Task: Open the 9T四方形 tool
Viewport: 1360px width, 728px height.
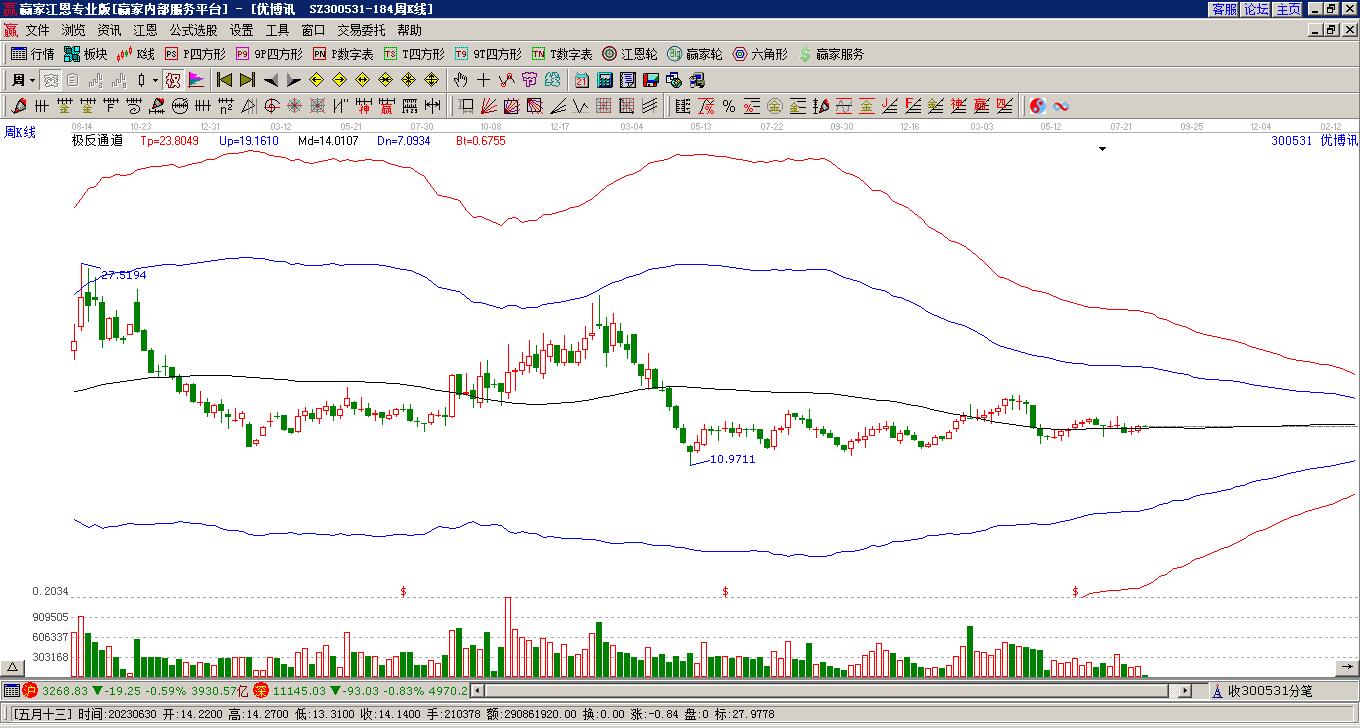Action: (x=487, y=54)
